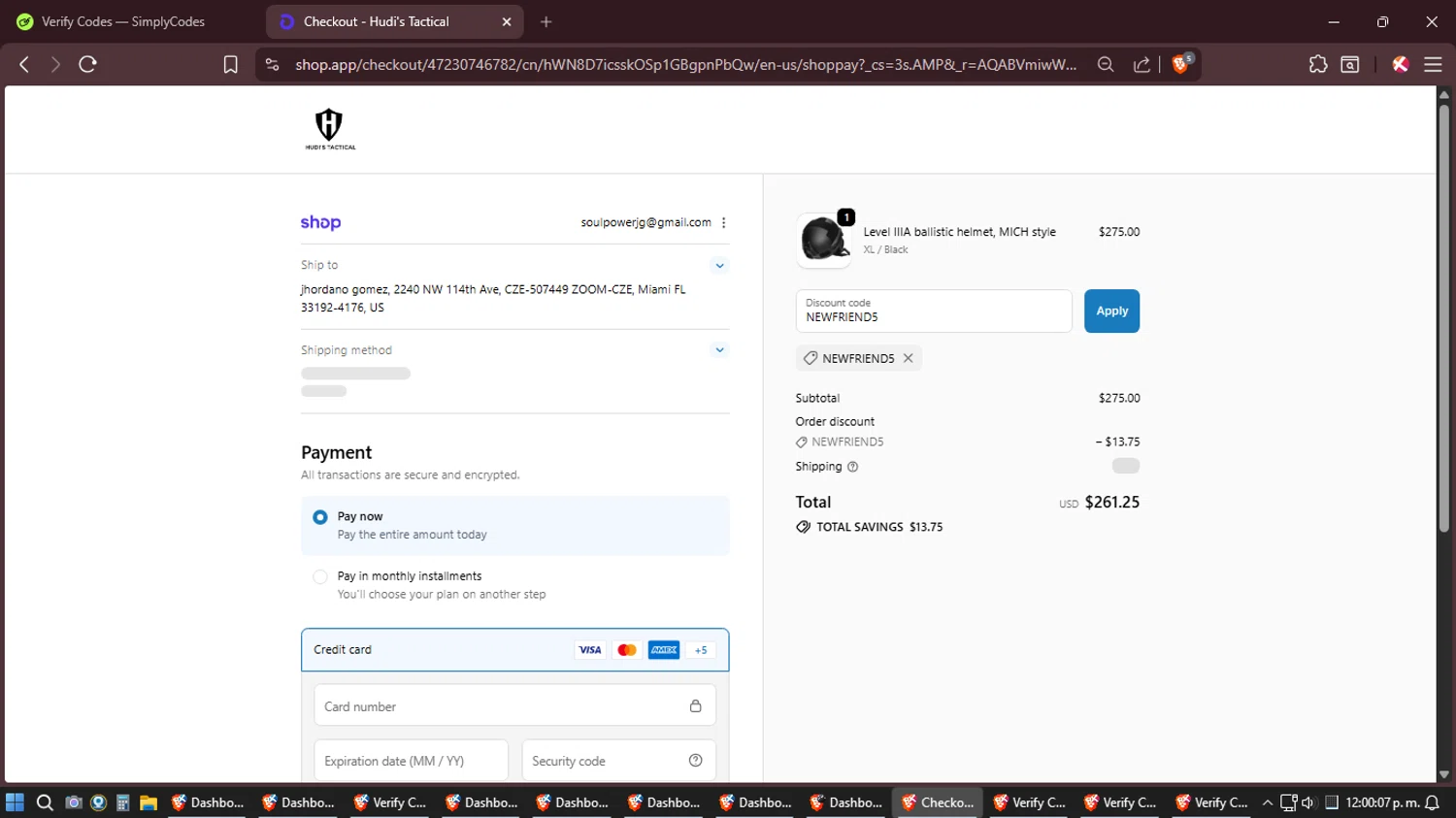Screen dimensions: 1456x818
Task: Share this page via the share icon
Action: tap(1142, 64)
